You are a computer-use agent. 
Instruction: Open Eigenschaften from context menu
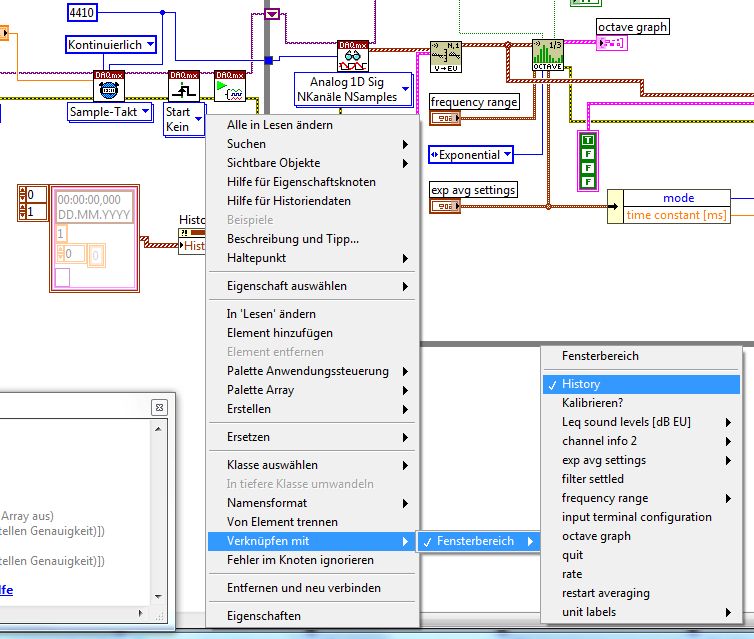(312, 616)
